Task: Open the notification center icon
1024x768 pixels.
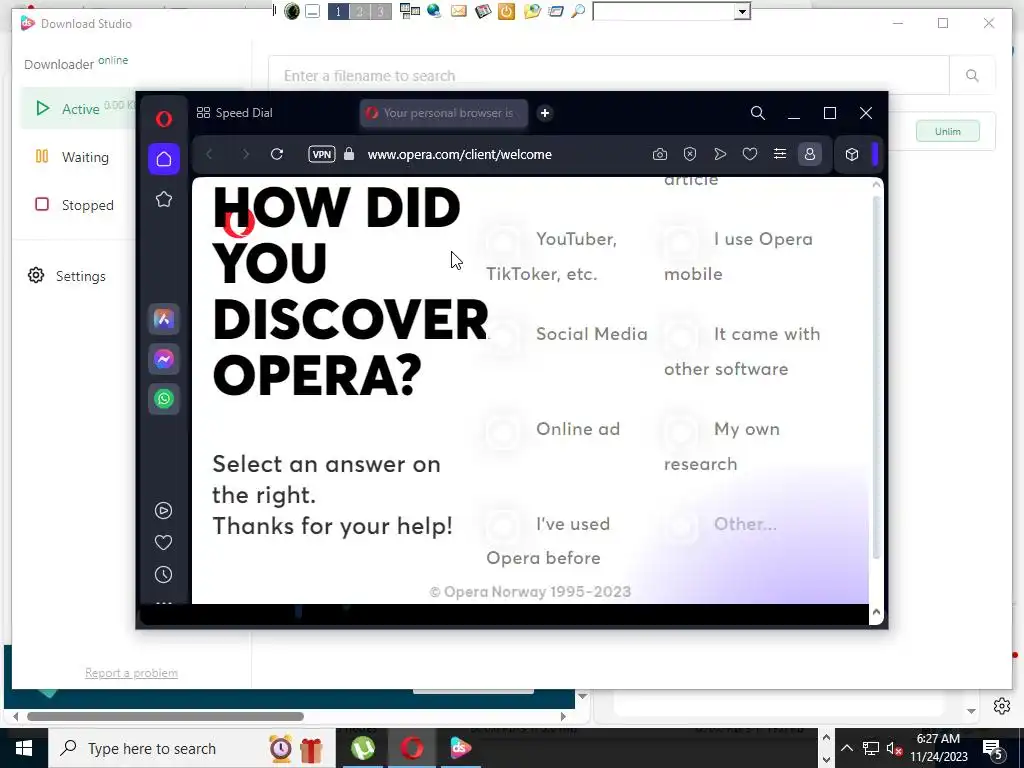Action: [993, 748]
